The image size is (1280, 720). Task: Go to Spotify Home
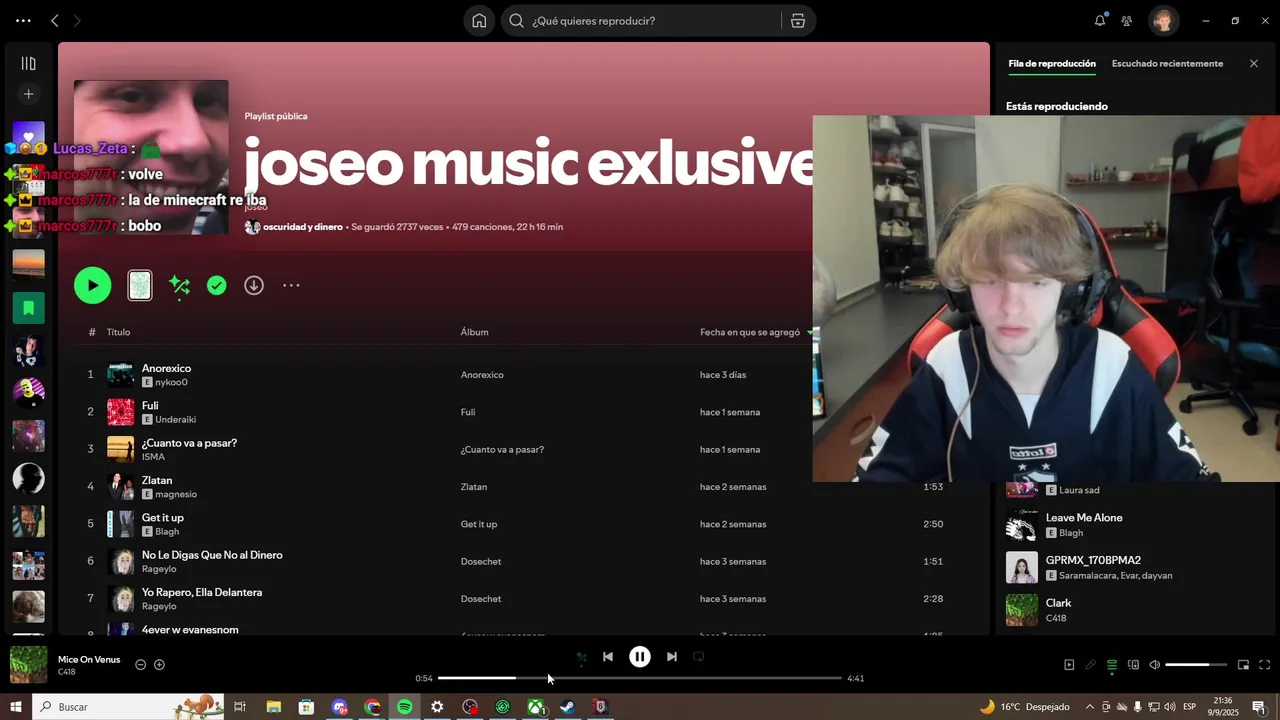[479, 21]
